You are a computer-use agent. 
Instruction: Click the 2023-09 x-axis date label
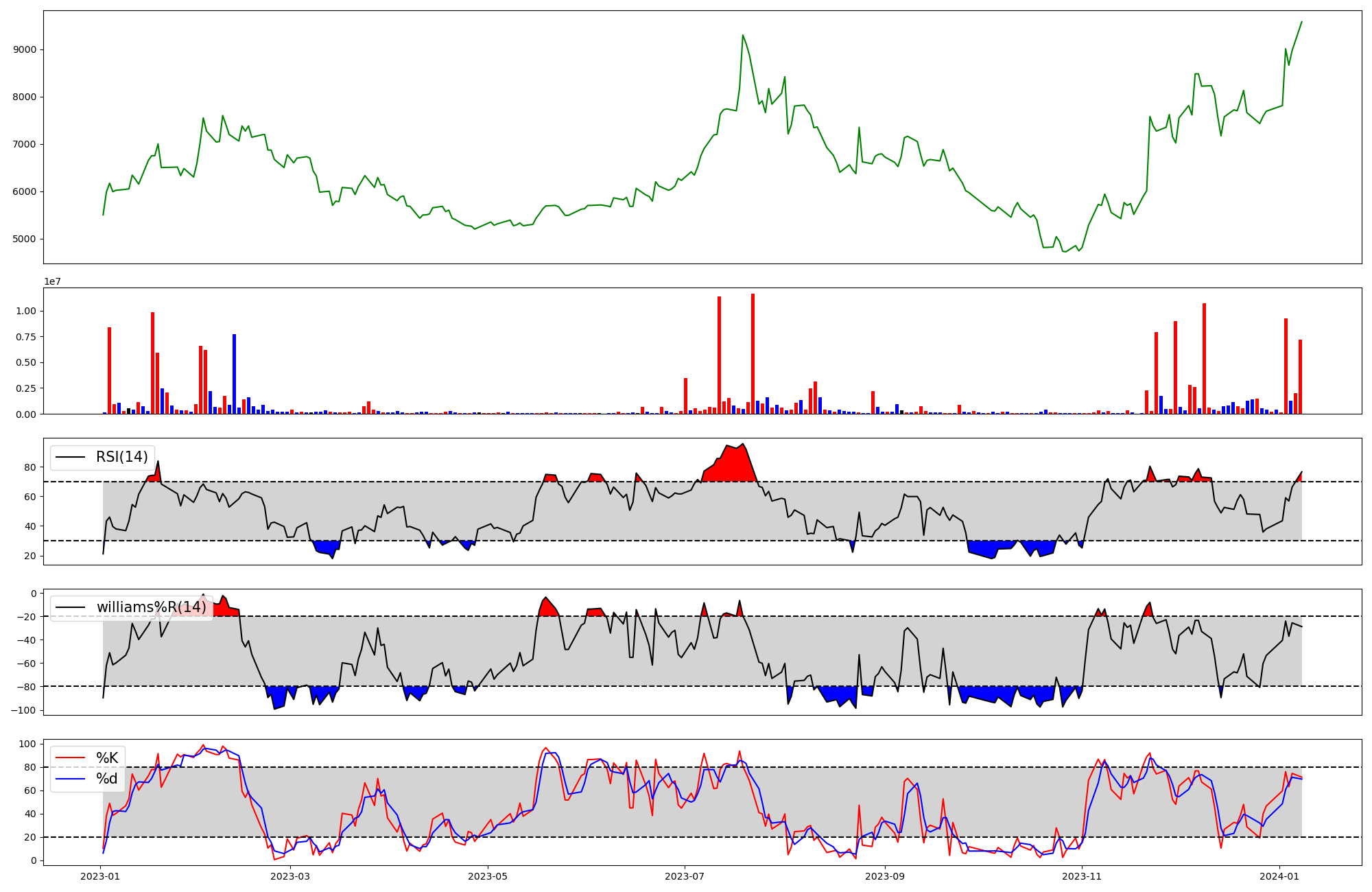coord(885,876)
